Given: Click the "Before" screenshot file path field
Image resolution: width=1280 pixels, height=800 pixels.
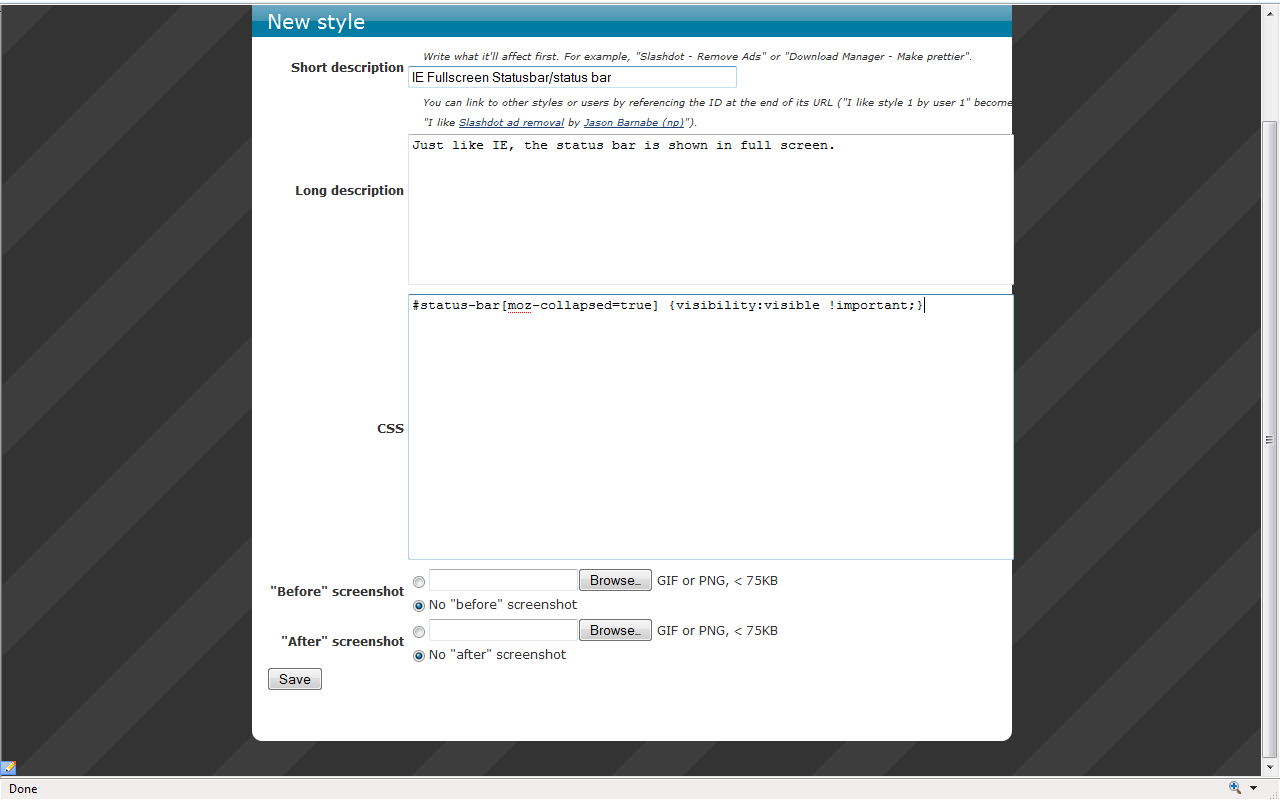Looking at the screenshot, I should 503,581.
